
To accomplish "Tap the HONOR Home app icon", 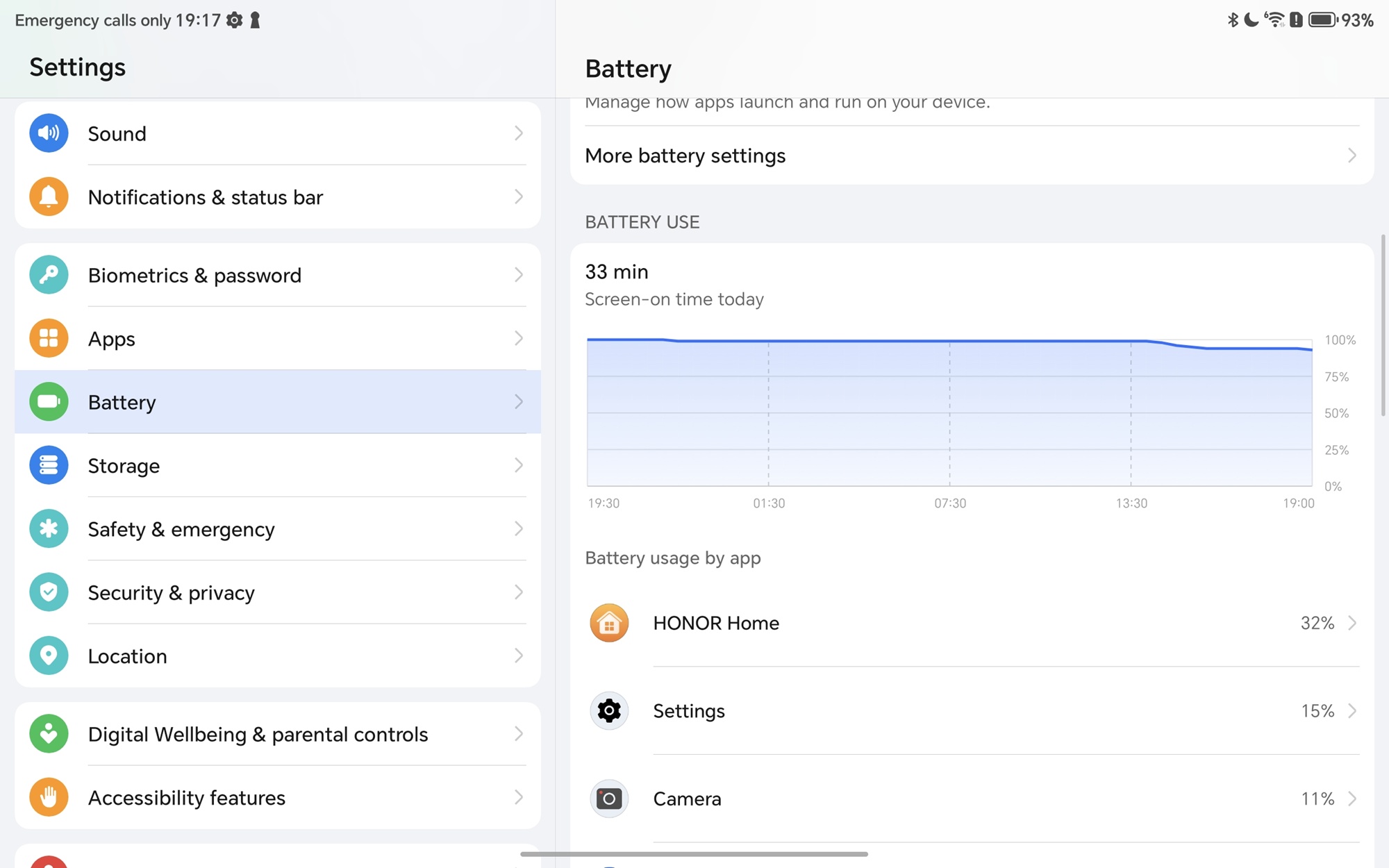I will coord(609,623).
